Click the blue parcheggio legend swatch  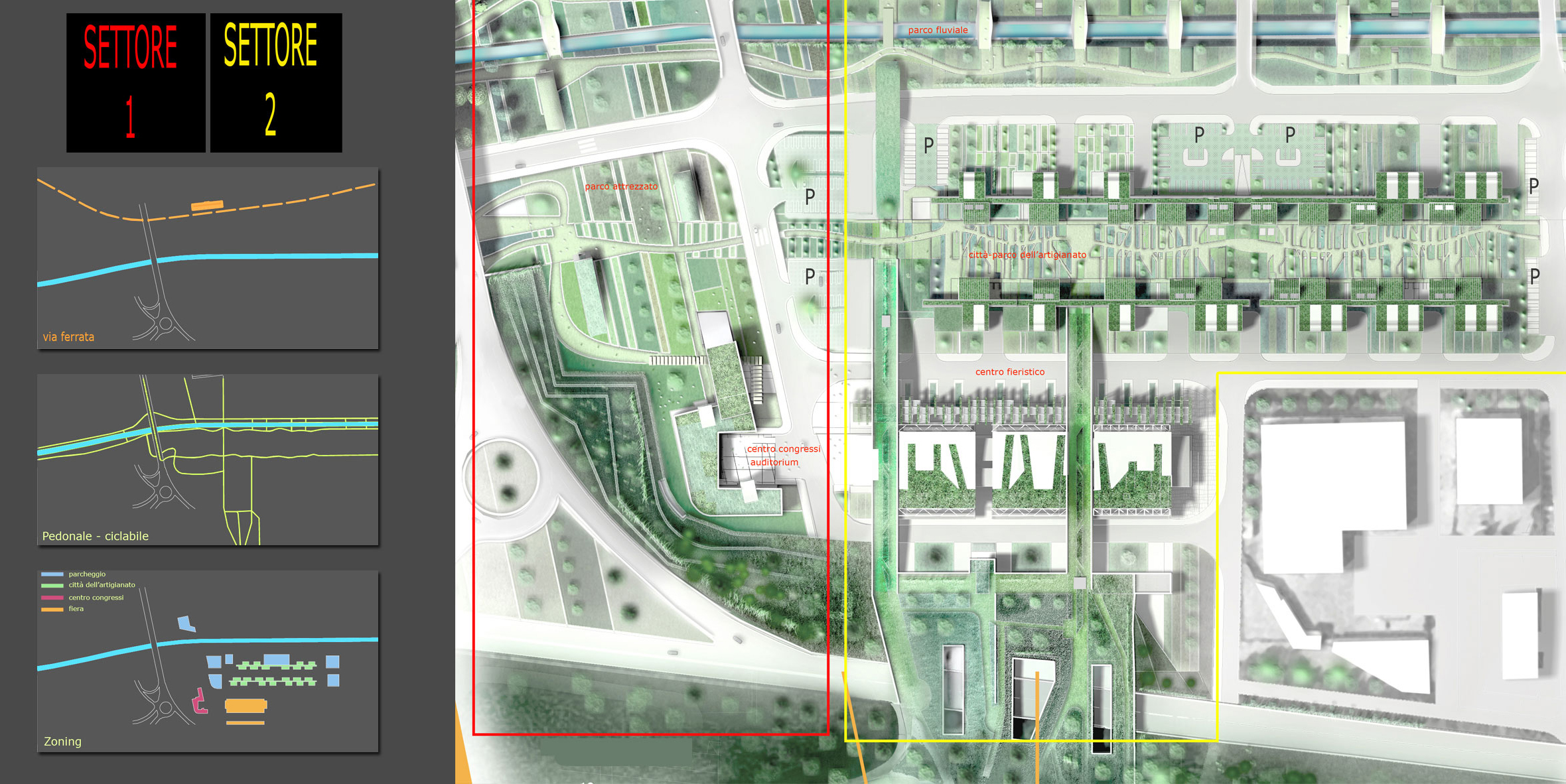(x=52, y=574)
